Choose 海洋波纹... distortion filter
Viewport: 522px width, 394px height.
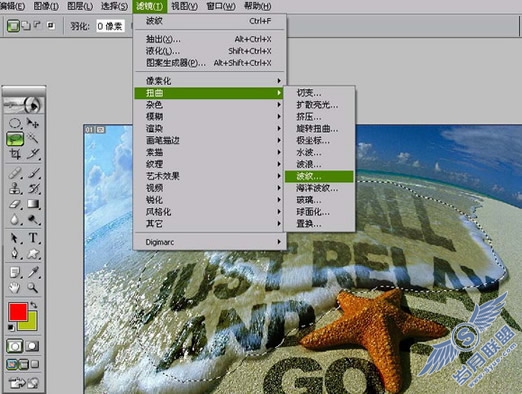click(319, 188)
